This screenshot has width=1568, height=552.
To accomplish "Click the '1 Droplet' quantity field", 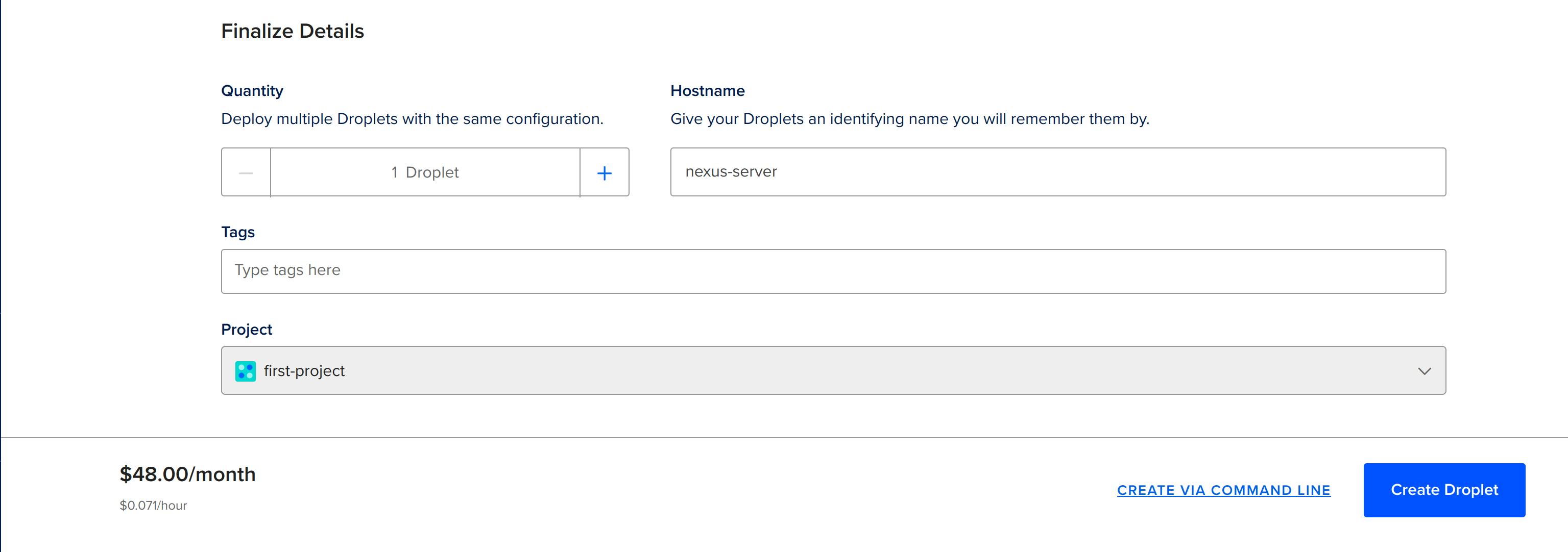I will click(x=425, y=172).
